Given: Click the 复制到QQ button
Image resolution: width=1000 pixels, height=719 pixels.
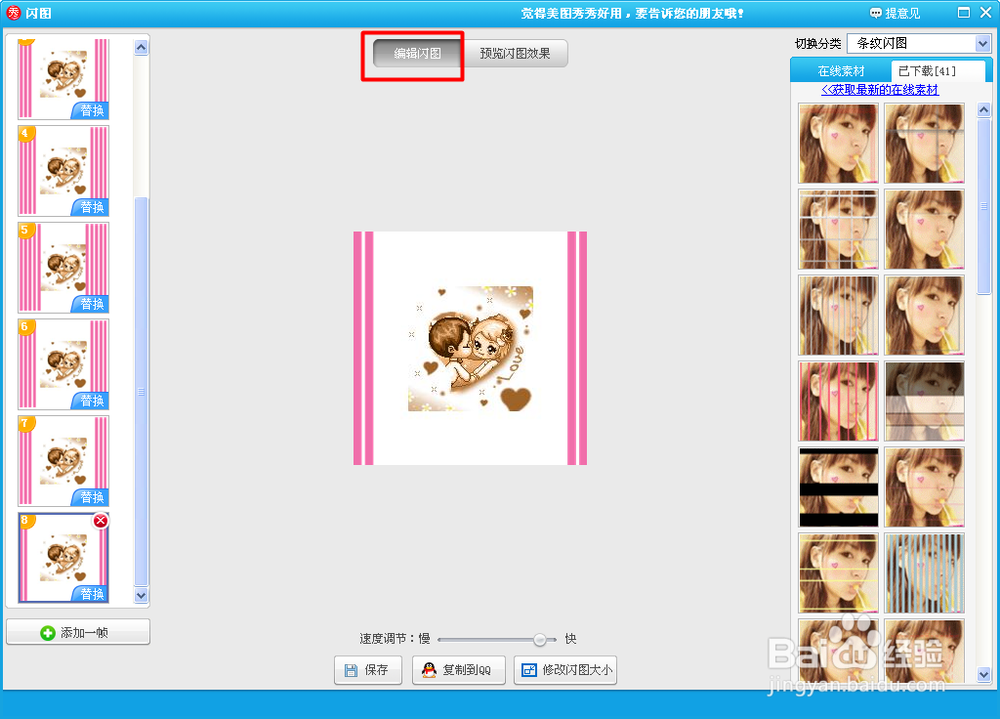Looking at the screenshot, I should (x=459, y=670).
